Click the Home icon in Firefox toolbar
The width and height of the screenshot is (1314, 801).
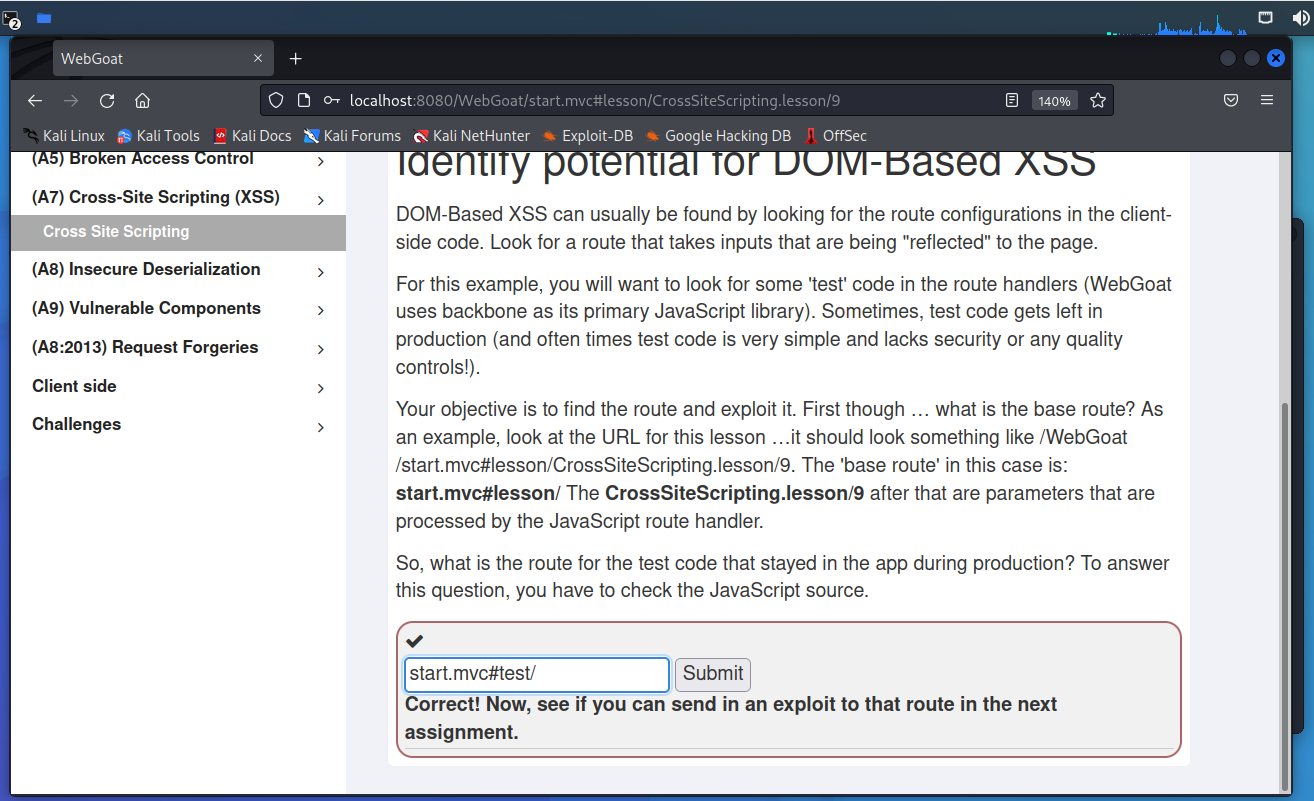point(142,100)
